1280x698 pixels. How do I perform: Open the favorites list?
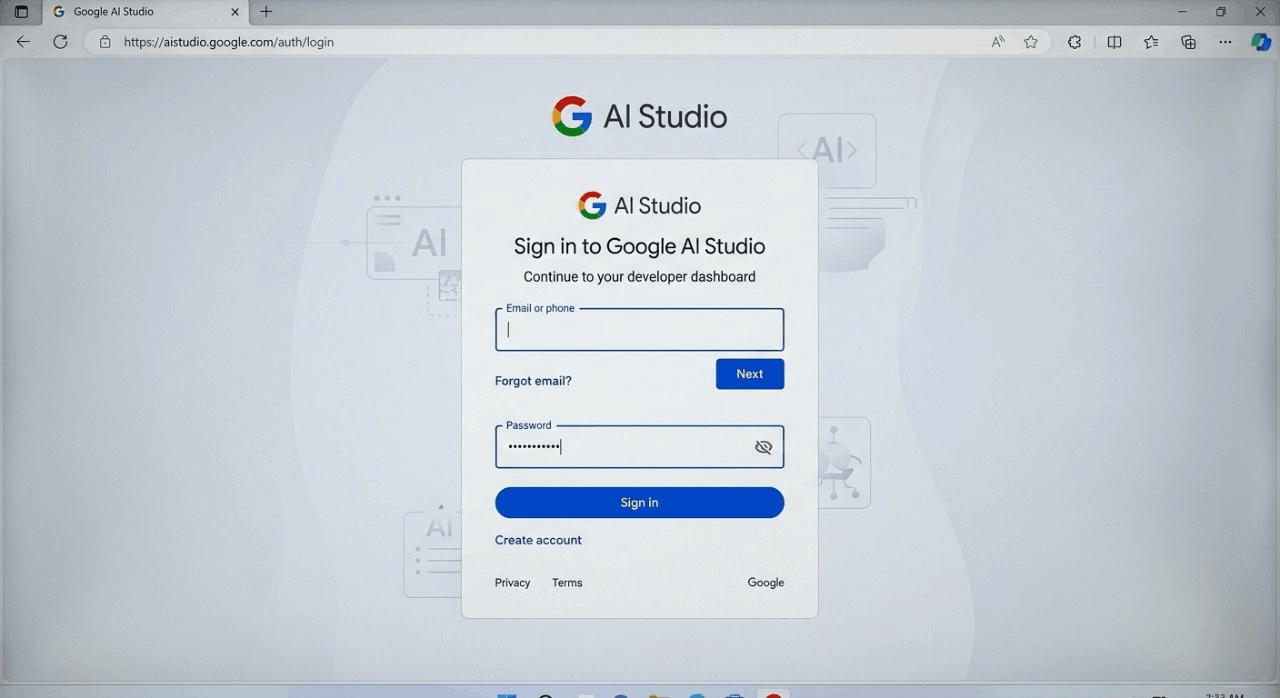coord(1151,42)
